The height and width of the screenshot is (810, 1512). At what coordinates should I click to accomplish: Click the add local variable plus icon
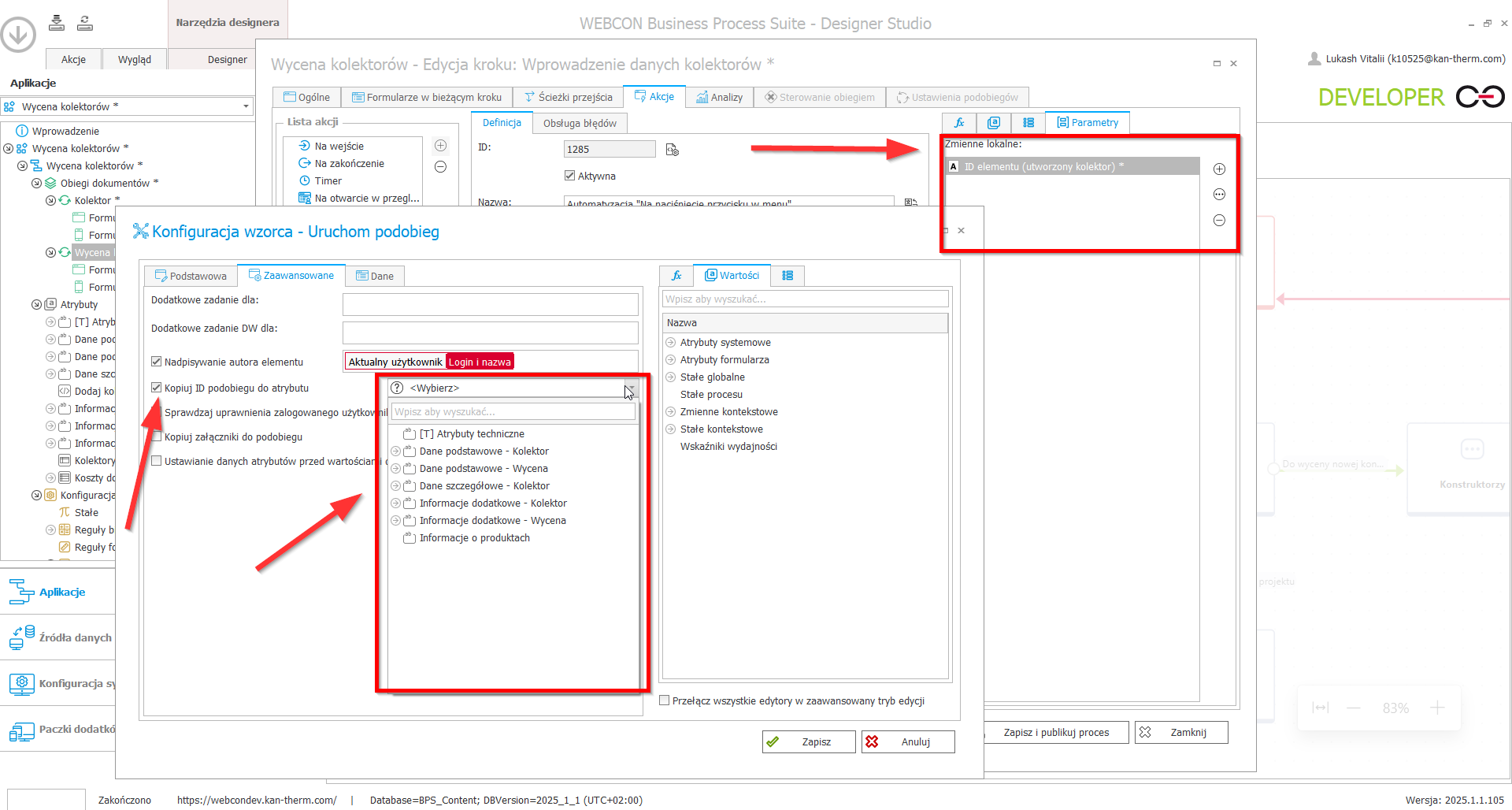[x=1219, y=169]
